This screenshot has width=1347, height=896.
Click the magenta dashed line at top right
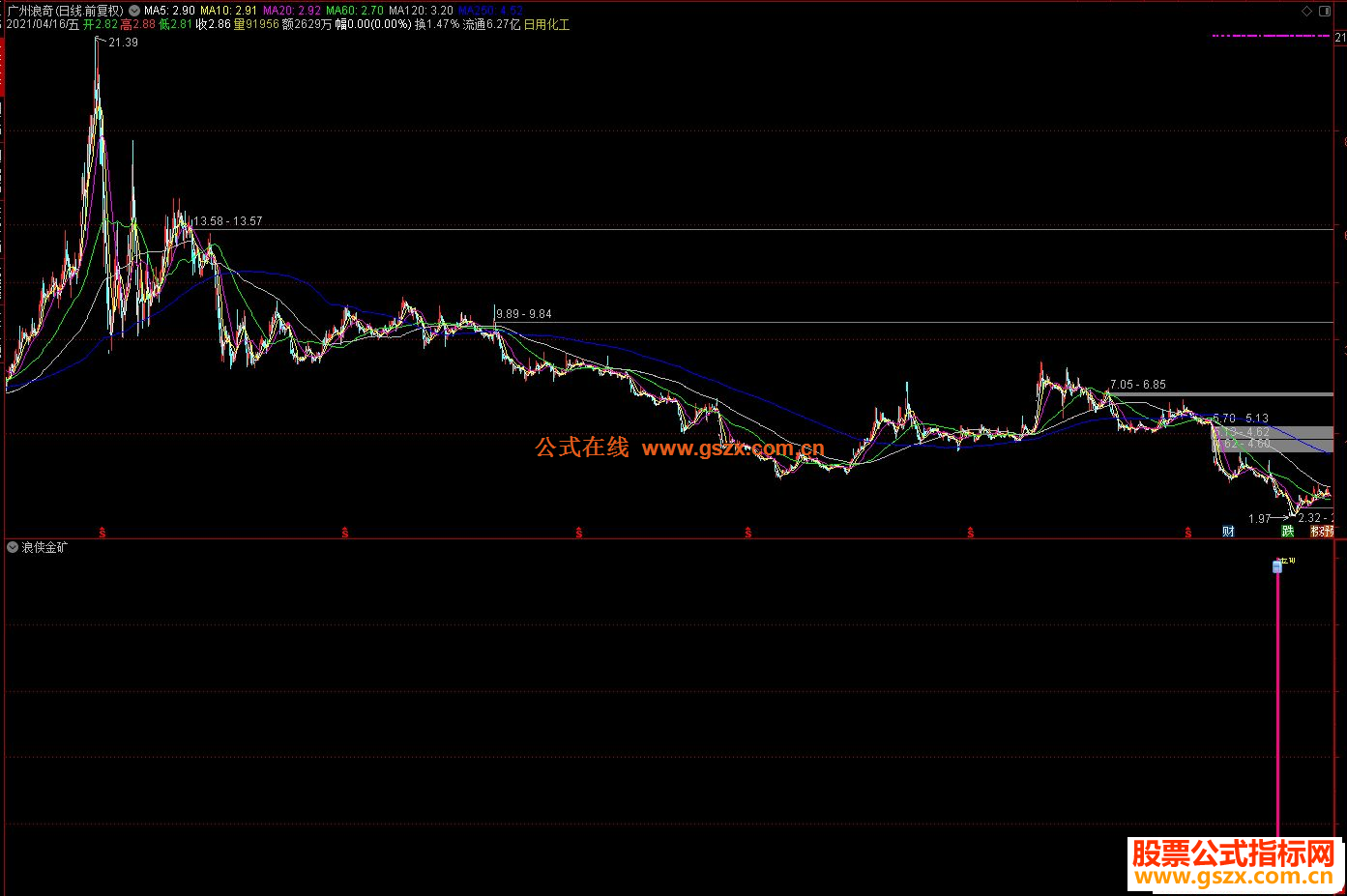1270,36
